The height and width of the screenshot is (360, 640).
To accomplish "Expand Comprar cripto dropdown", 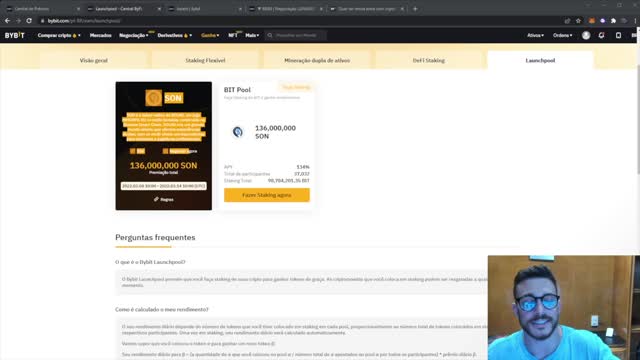I will (59, 36).
